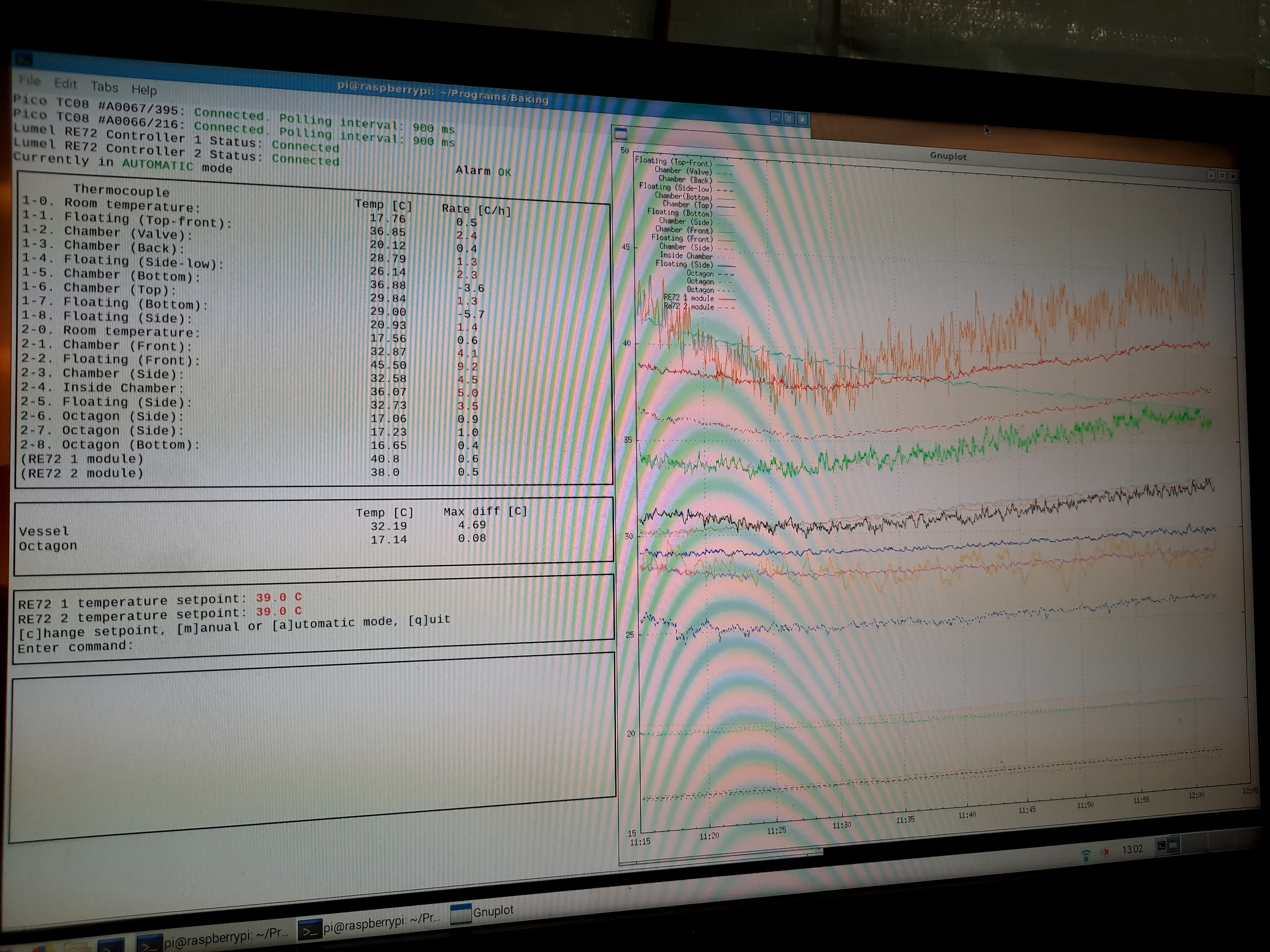Click the 'Floating (Front)' 45.50 temperature value
The image size is (1270, 952).
tap(388, 365)
